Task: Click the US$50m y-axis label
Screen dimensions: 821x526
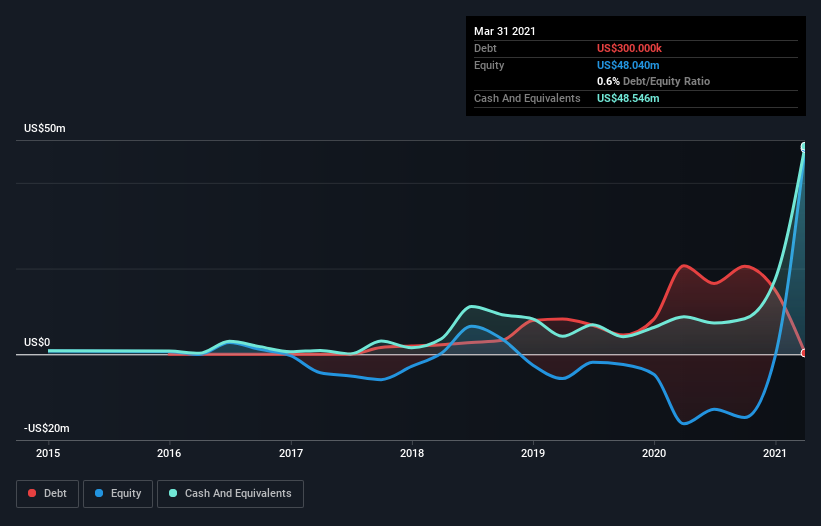Action: (45, 128)
